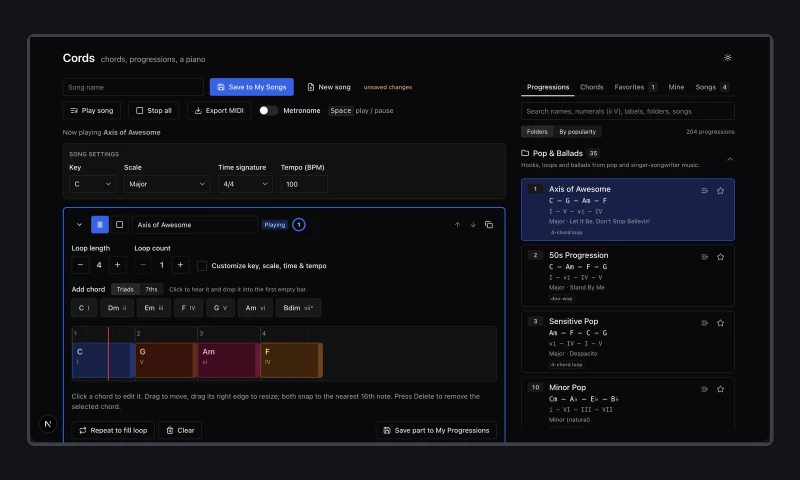Star the Sensitive Pop progression
Screen dimensions: 800x480
click(720, 323)
